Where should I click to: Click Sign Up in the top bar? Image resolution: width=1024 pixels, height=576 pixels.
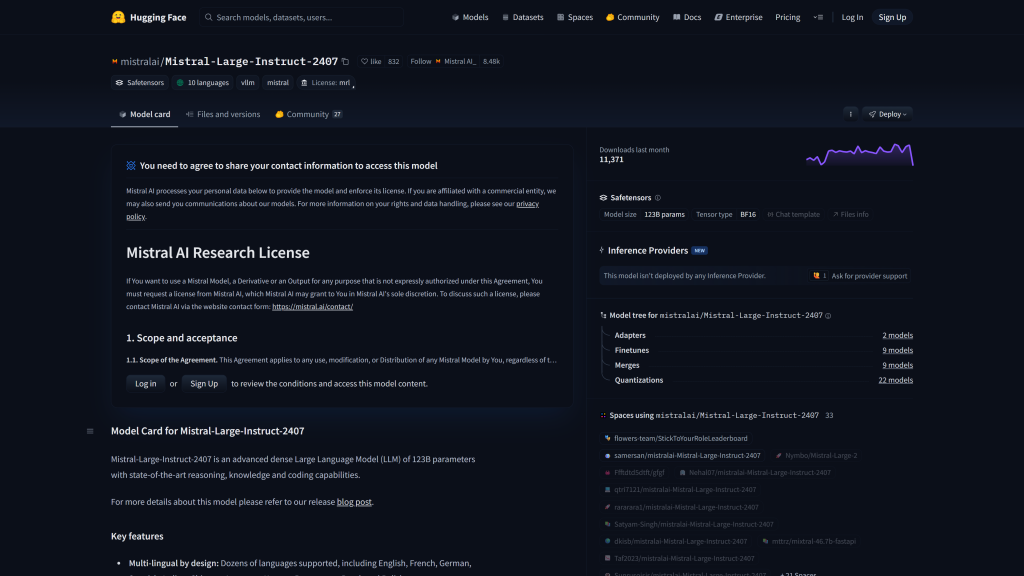(892, 17)
